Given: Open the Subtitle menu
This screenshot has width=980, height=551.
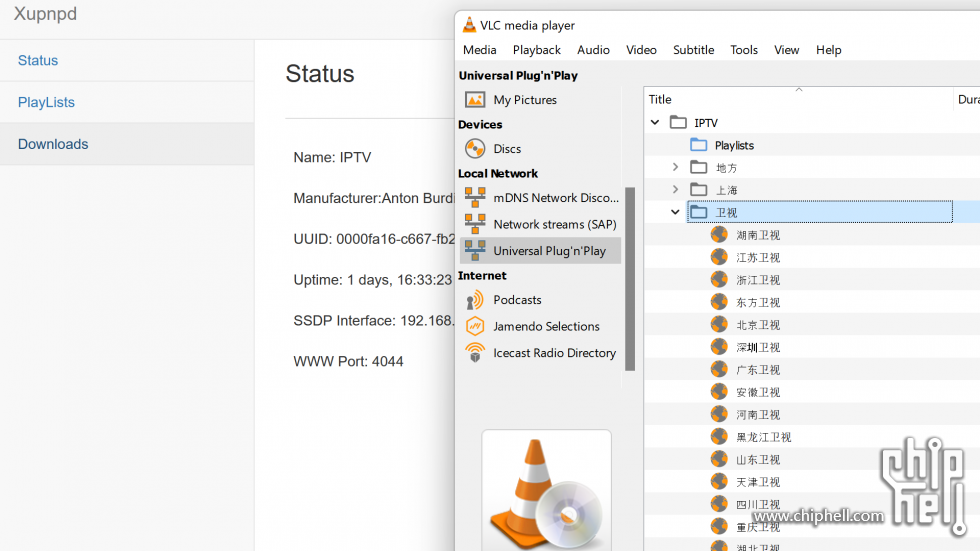Looking at the screenshot, I should [693, 50].
